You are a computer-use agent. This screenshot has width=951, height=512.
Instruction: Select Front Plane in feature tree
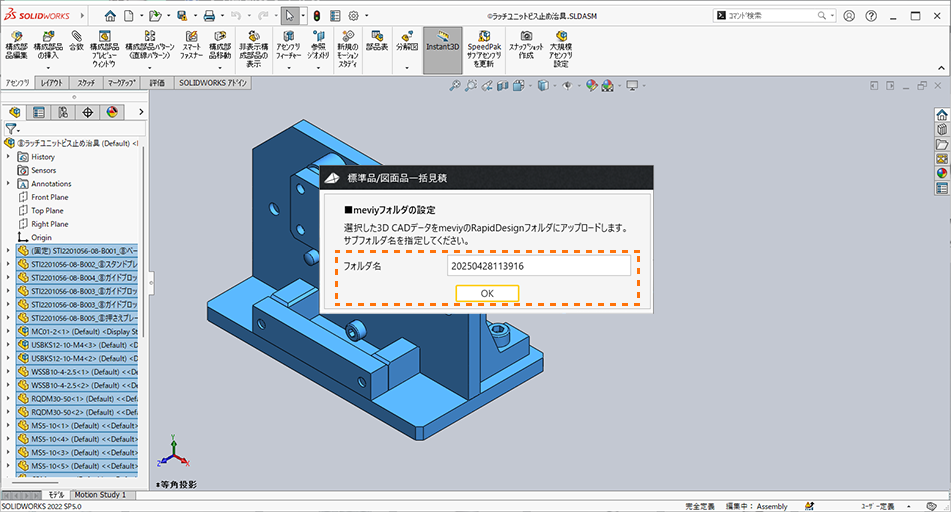[50, 197]
